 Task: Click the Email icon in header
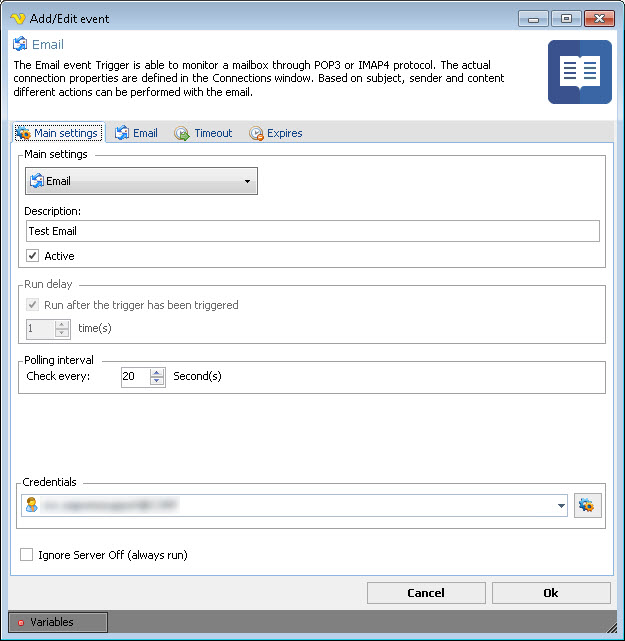coord(21,44)
